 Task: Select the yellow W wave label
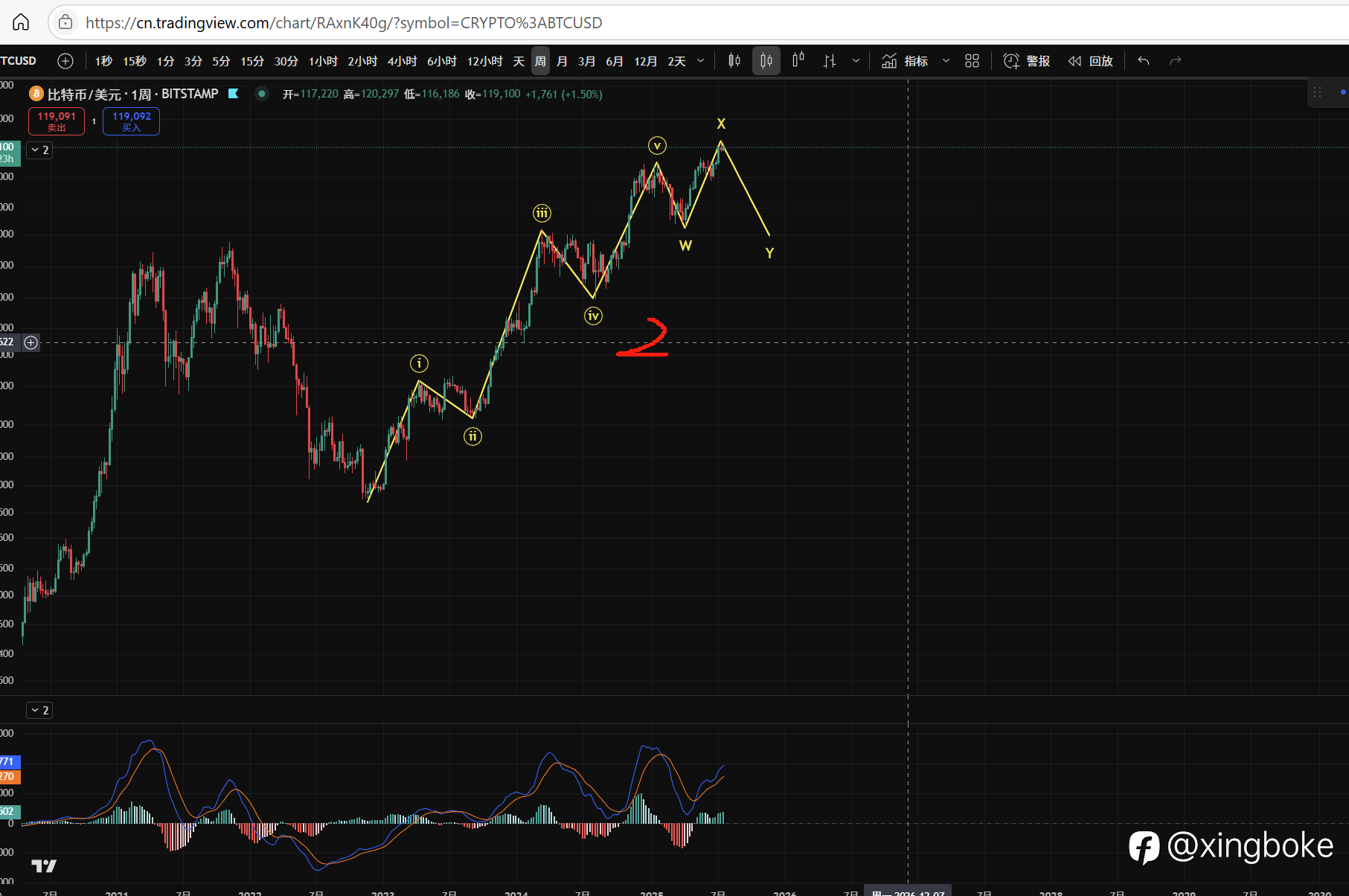tap(685, 246)
